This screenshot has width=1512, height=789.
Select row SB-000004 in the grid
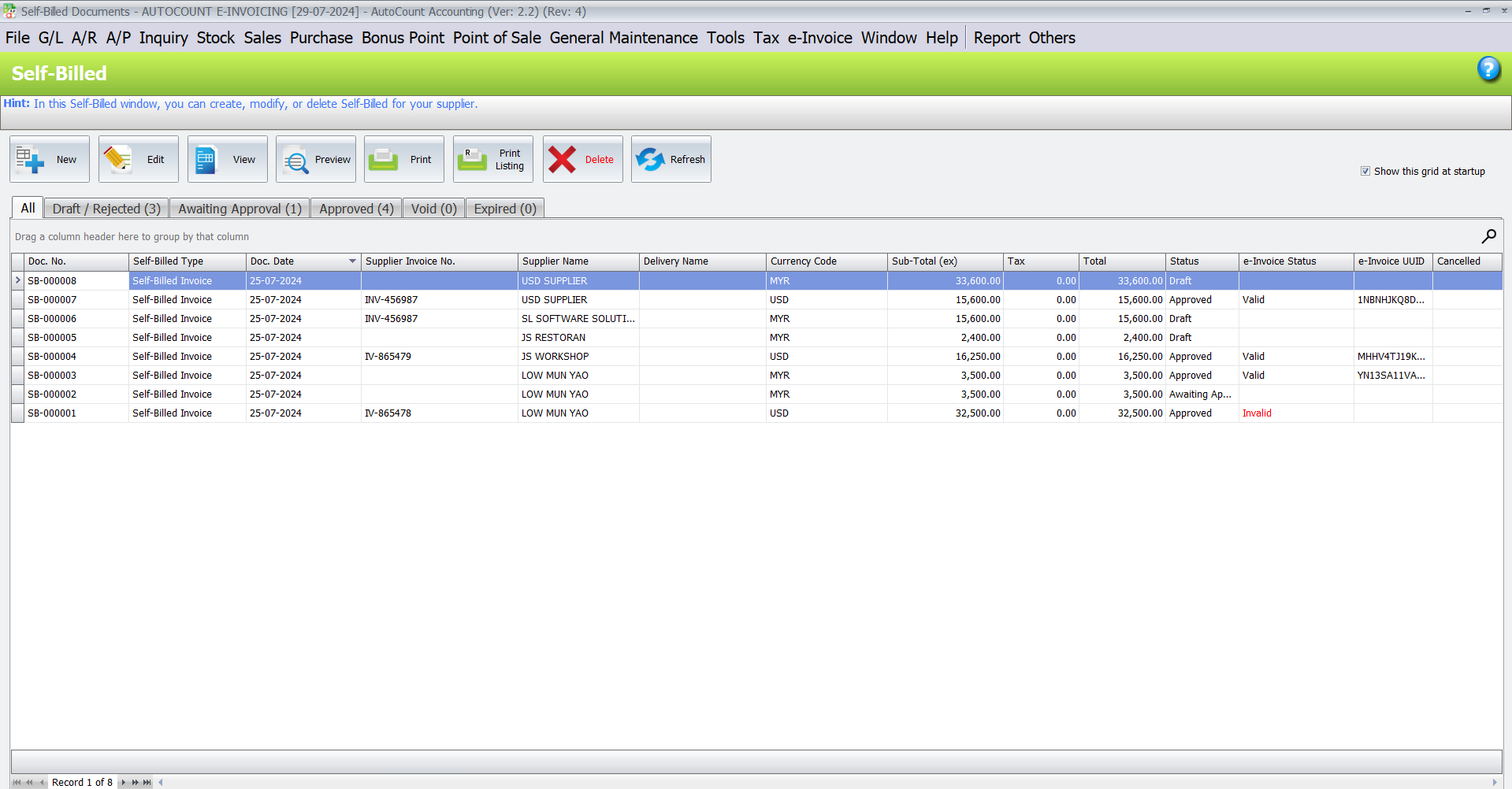click(x=315, y=356)
